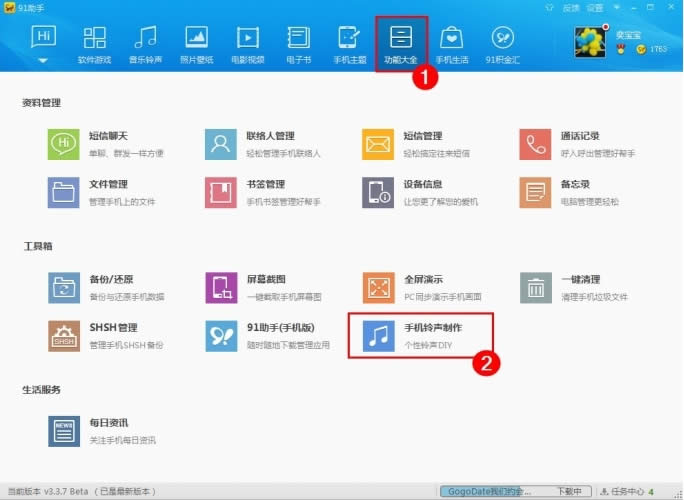Click the 1765 points value
Viewport: 684px width, 500px height.
[x=658, y=49]
